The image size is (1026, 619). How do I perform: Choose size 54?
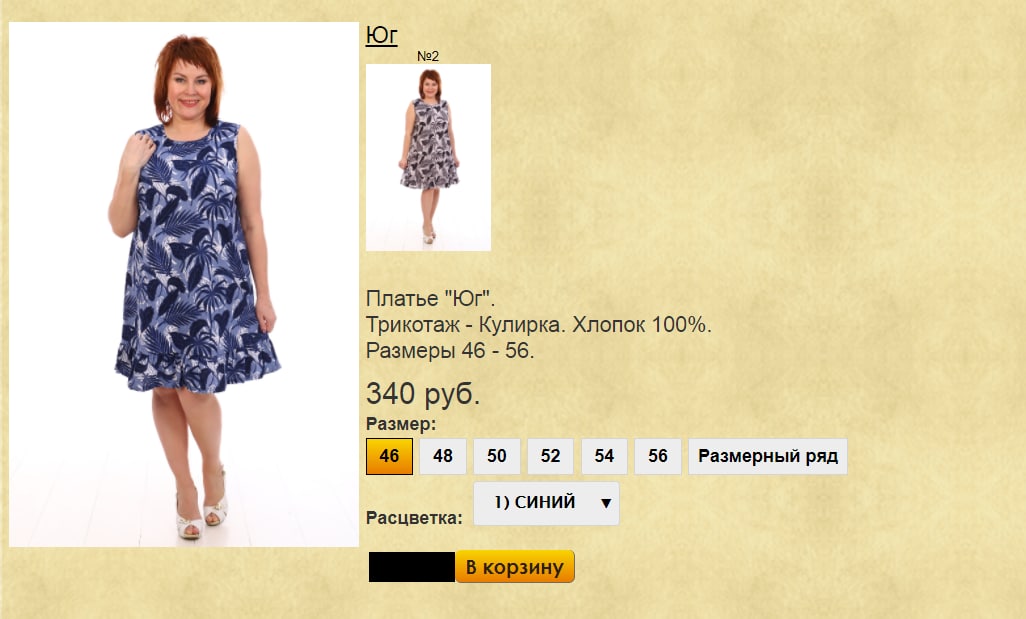pyautogui.click(x=604, y=456)
